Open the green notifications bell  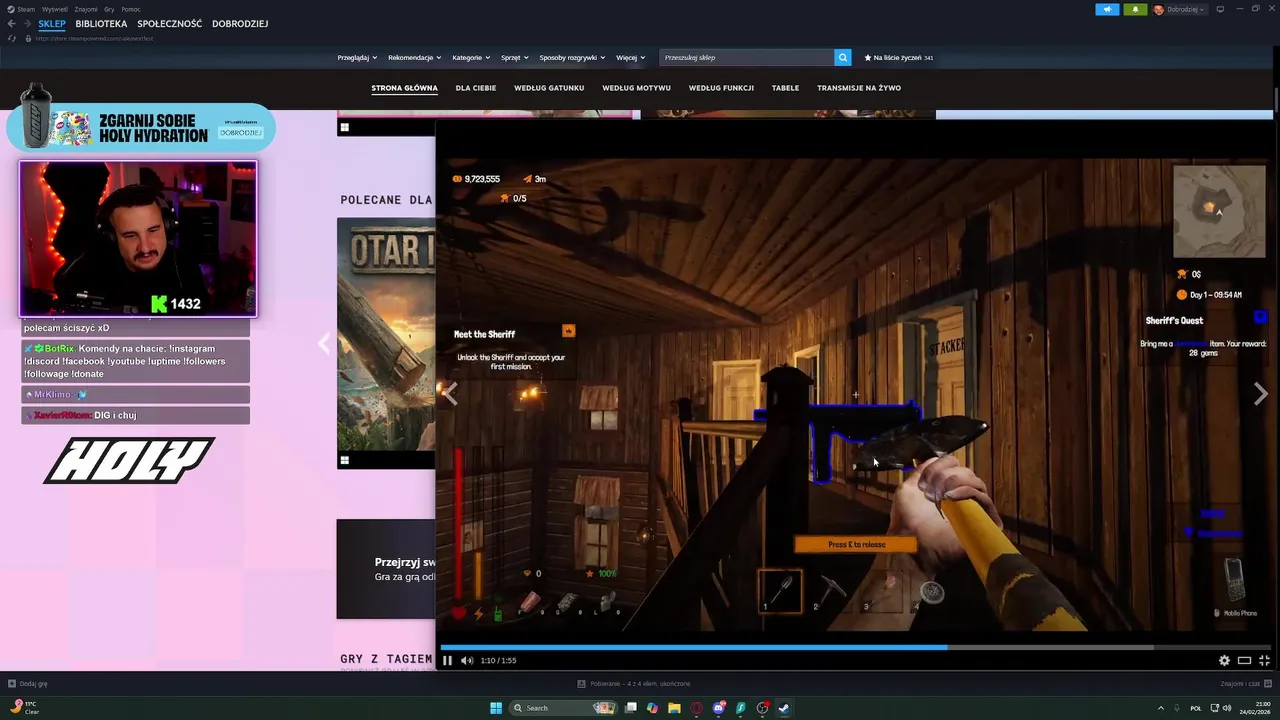(x=1135, y=9)
